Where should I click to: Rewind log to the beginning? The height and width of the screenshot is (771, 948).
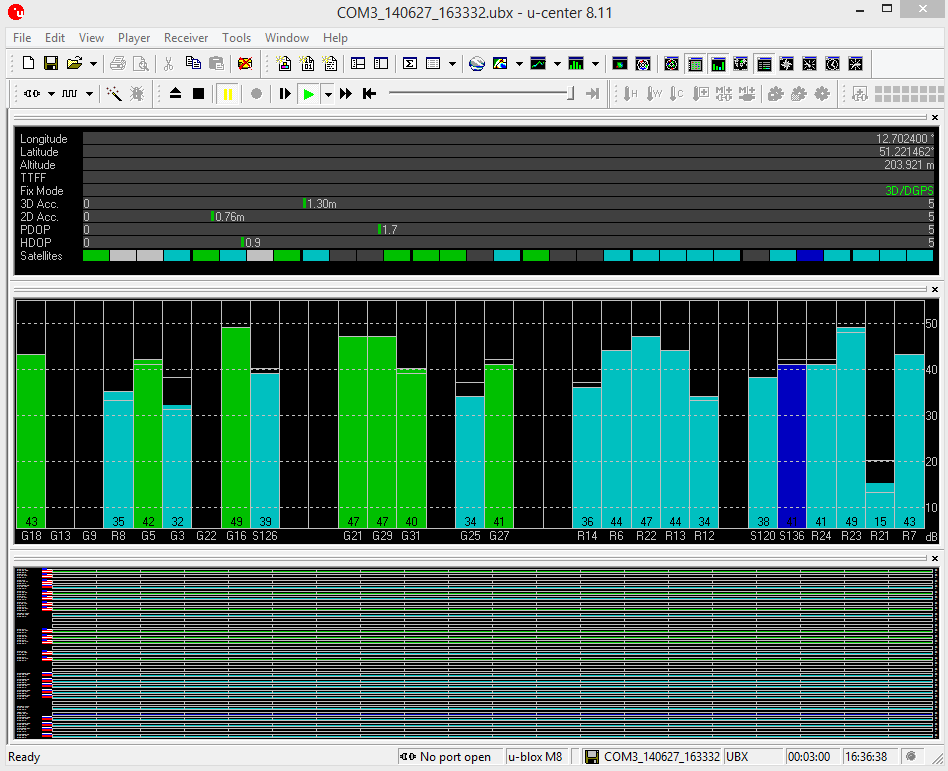369,94
